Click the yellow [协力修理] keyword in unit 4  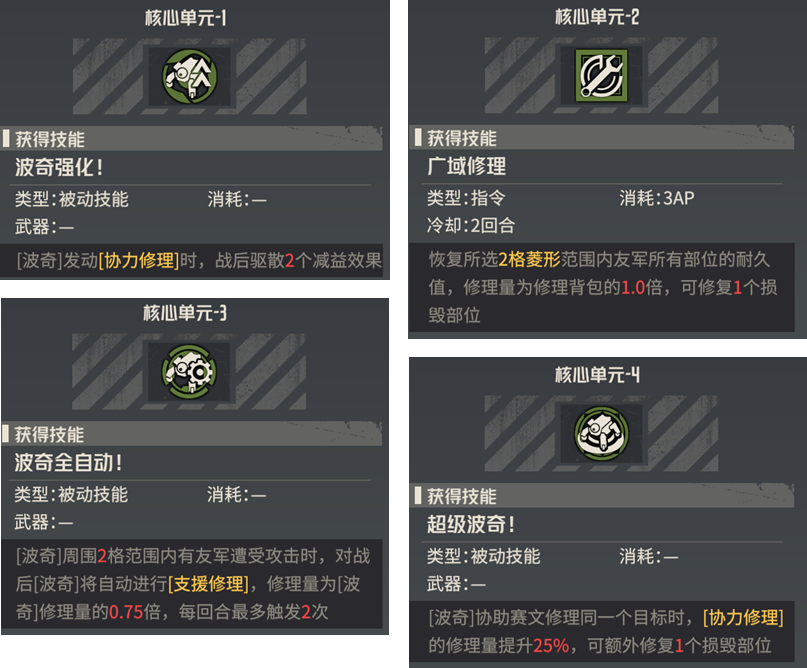[x=743, y=617]
